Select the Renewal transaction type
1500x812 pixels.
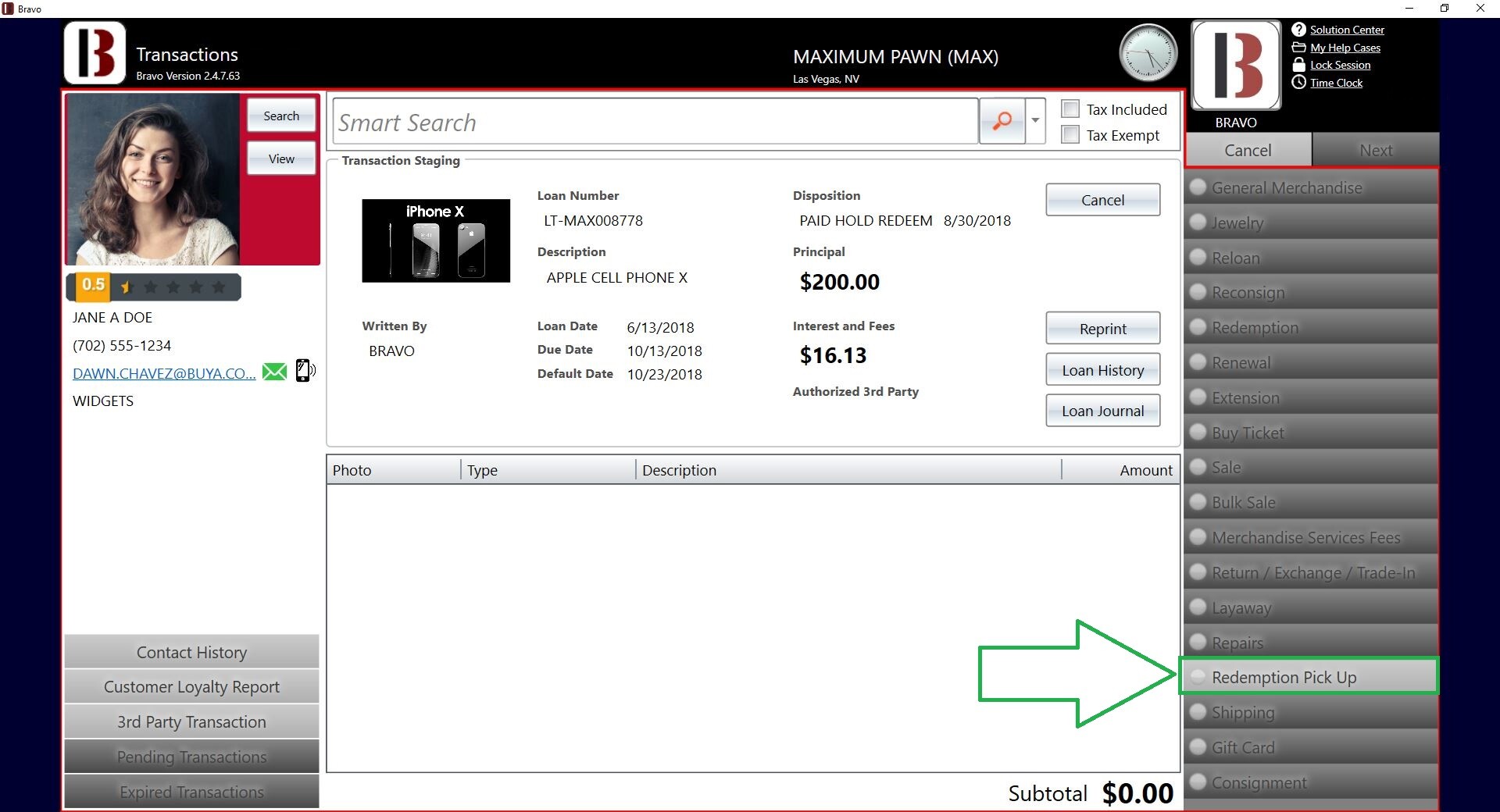pyautogui.click(x=1312, y=363)
